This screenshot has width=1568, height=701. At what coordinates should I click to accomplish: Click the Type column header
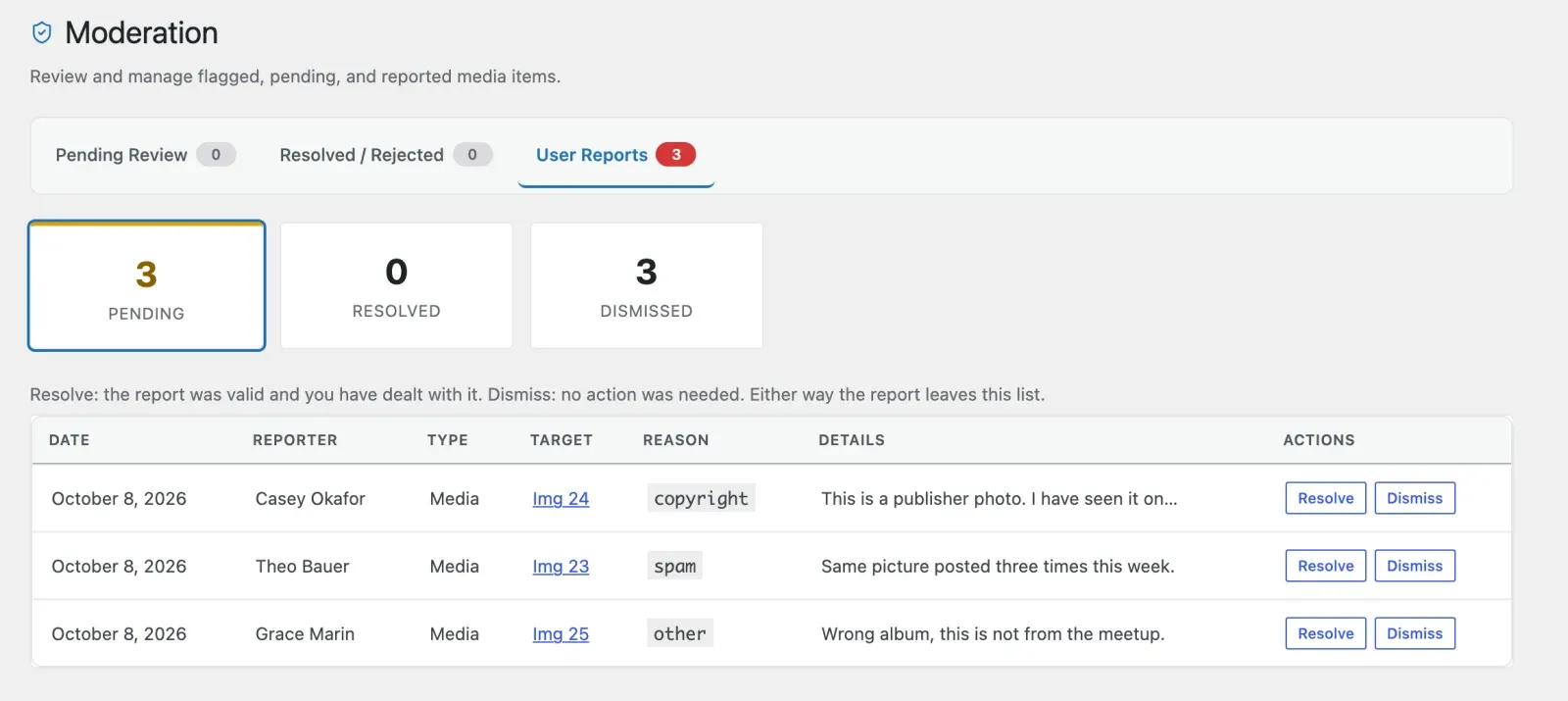(x=447, y=440)
